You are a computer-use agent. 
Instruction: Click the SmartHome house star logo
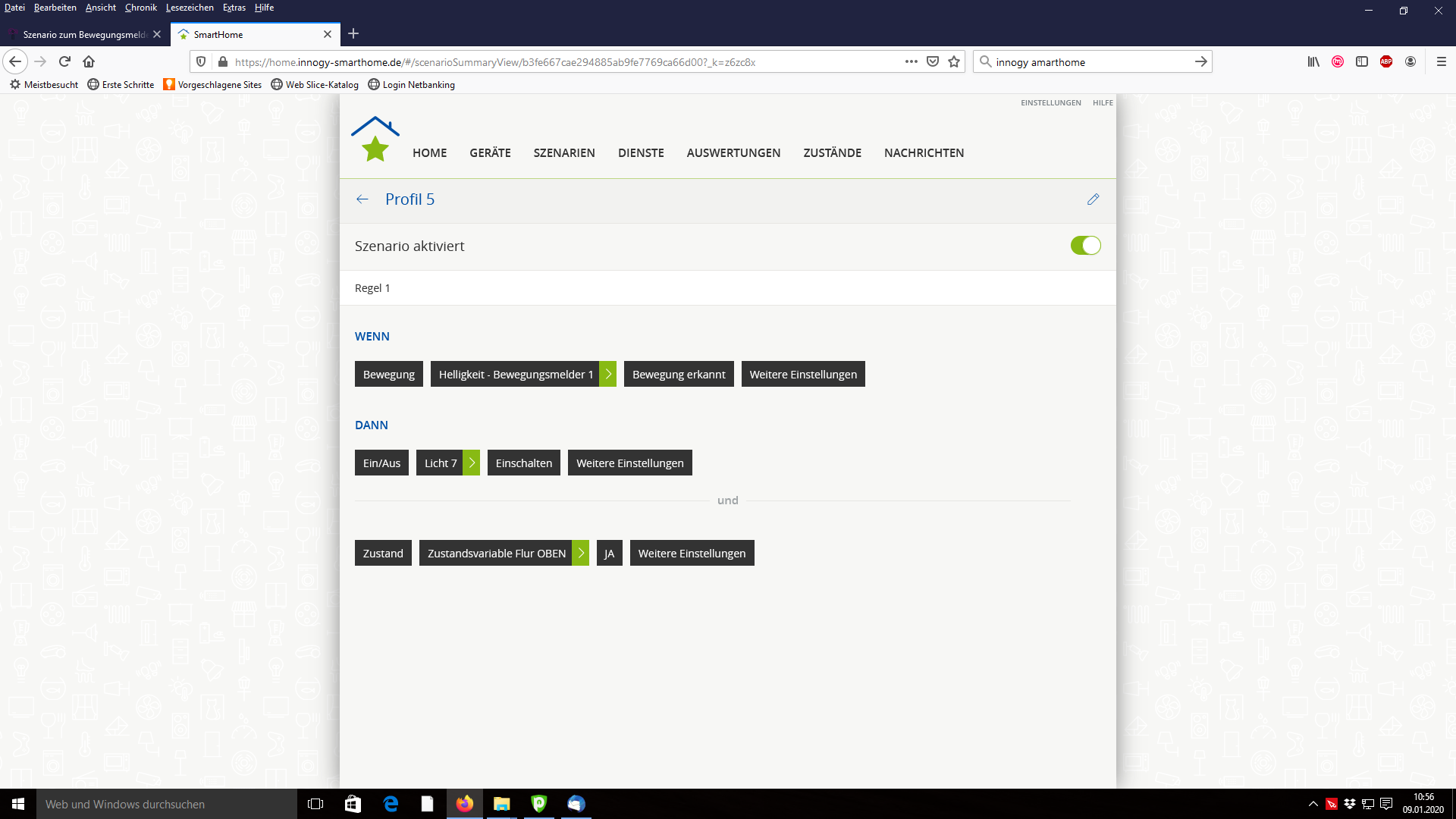(x=375, y=140)
